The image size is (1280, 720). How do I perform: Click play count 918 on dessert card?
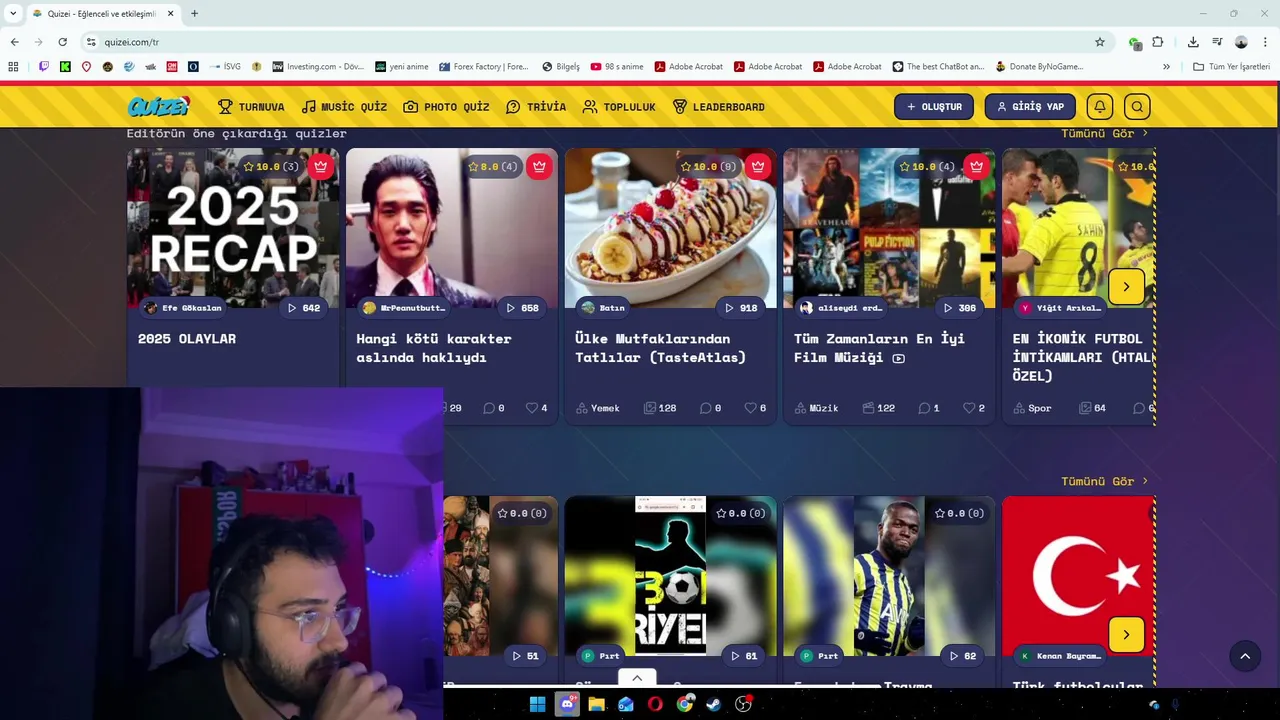click(x=741, y=308)
